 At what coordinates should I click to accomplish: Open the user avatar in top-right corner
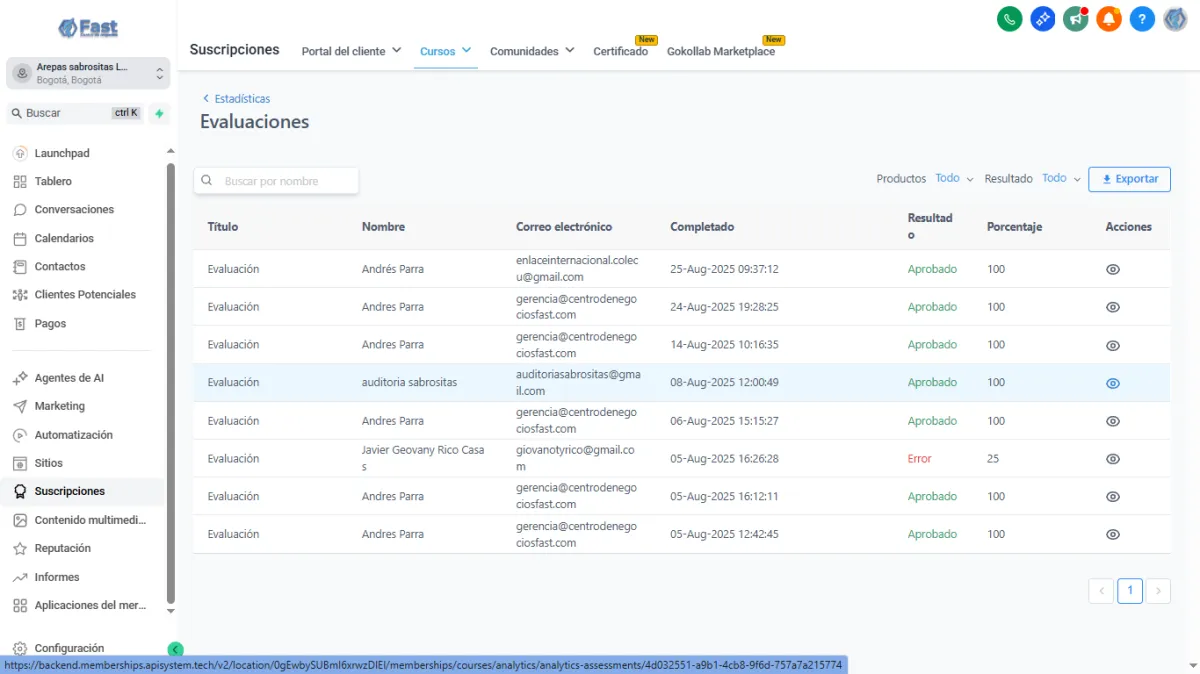1175,18
